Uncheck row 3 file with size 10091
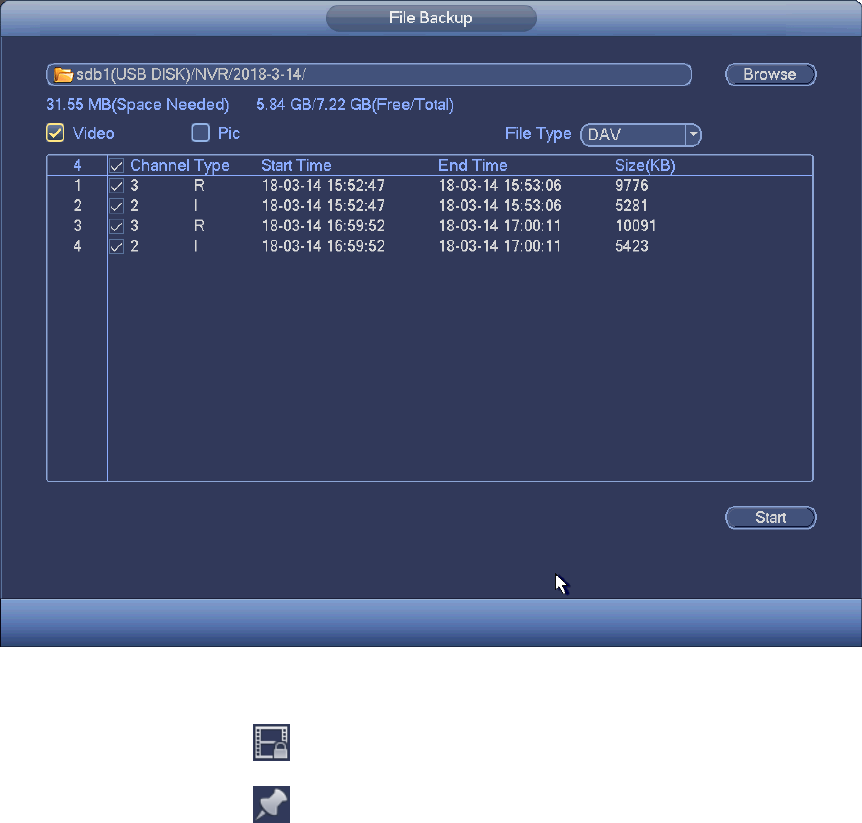This screenshot has width=862, height=823. pyautogui.click(x=117, y=226)
